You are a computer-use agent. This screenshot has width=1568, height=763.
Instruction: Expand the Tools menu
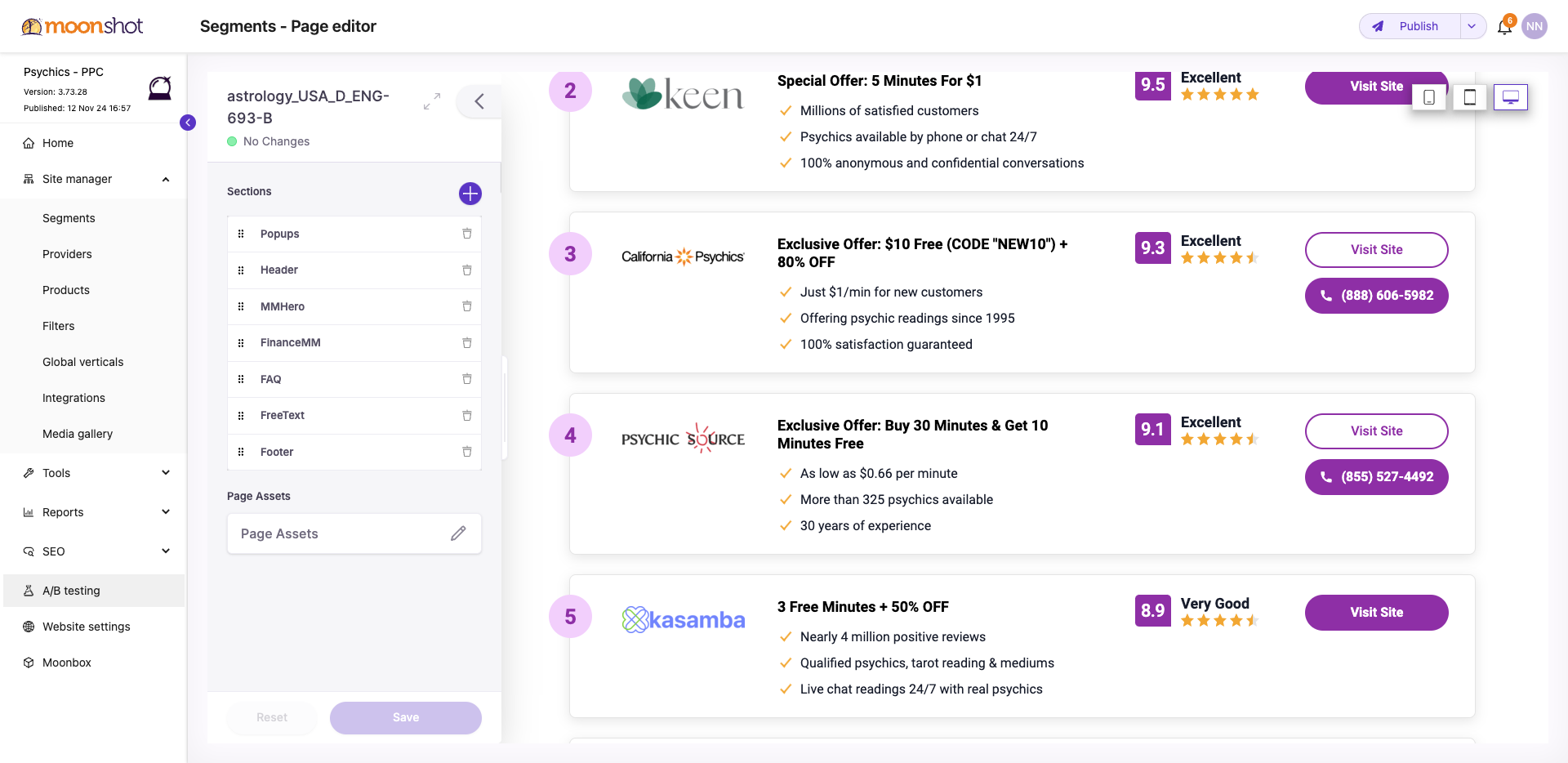coord(166,473)
